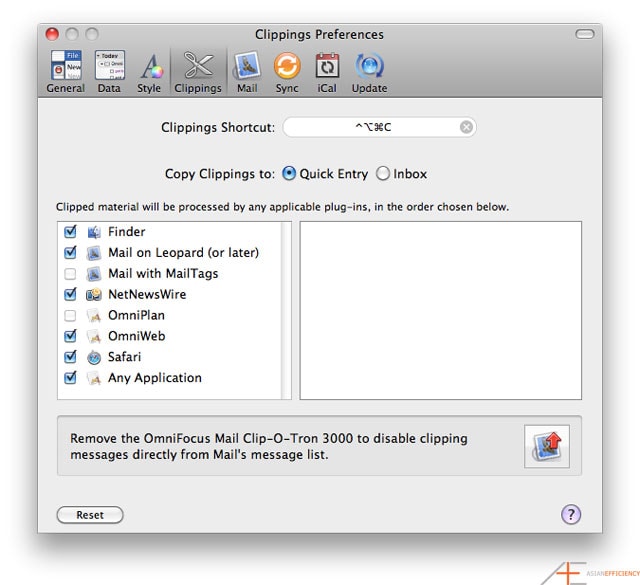Enable the OmniPlan checkbox
Viewport: 640px width, 585px height.
click(x=70, y=315)
